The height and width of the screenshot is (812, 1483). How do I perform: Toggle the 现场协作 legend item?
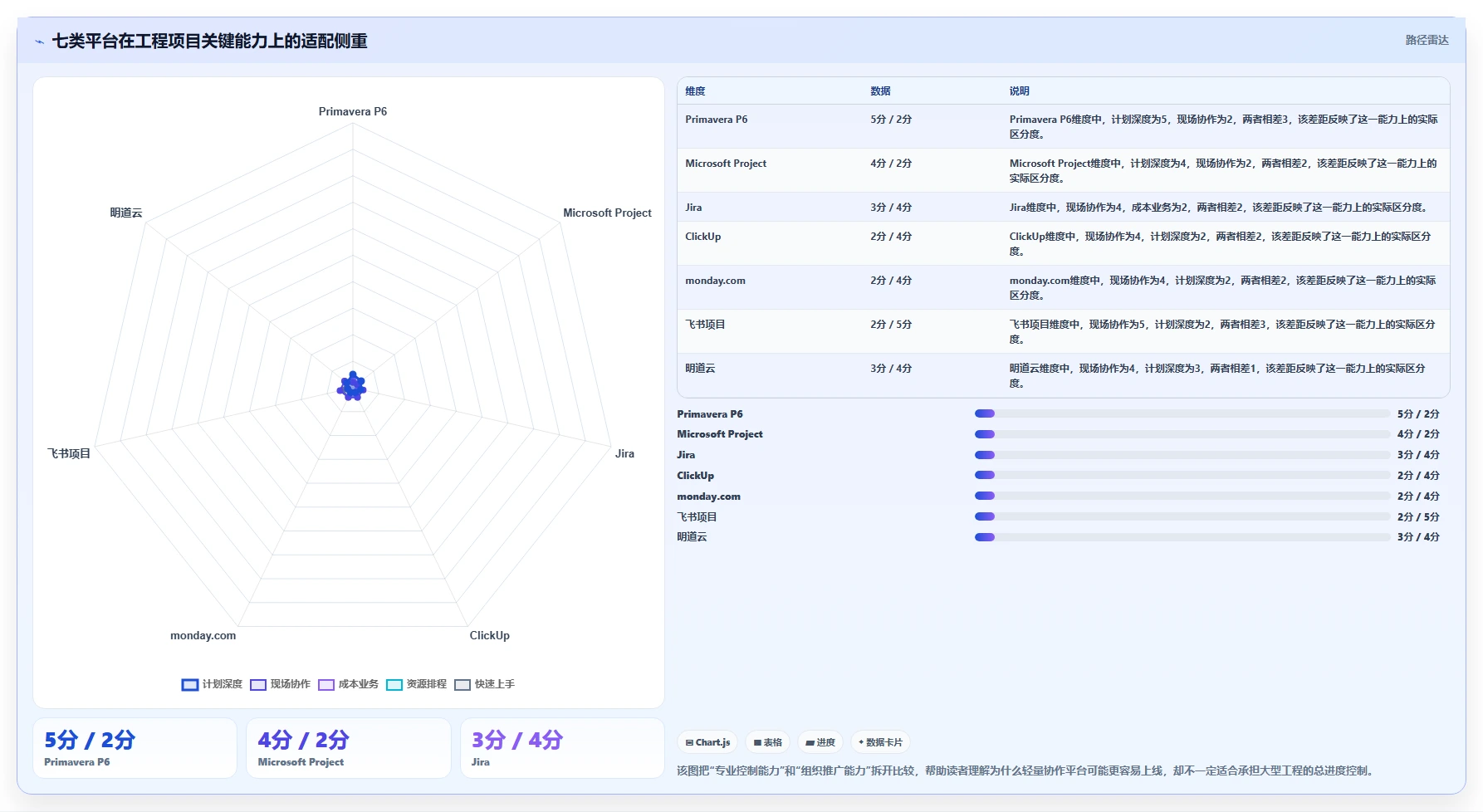[280, 684]
